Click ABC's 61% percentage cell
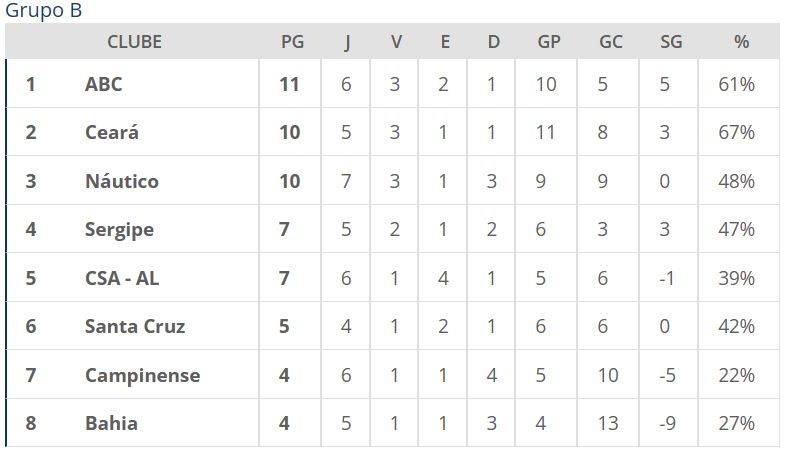This screenshot has width=786, height=453. pos(736,84)
